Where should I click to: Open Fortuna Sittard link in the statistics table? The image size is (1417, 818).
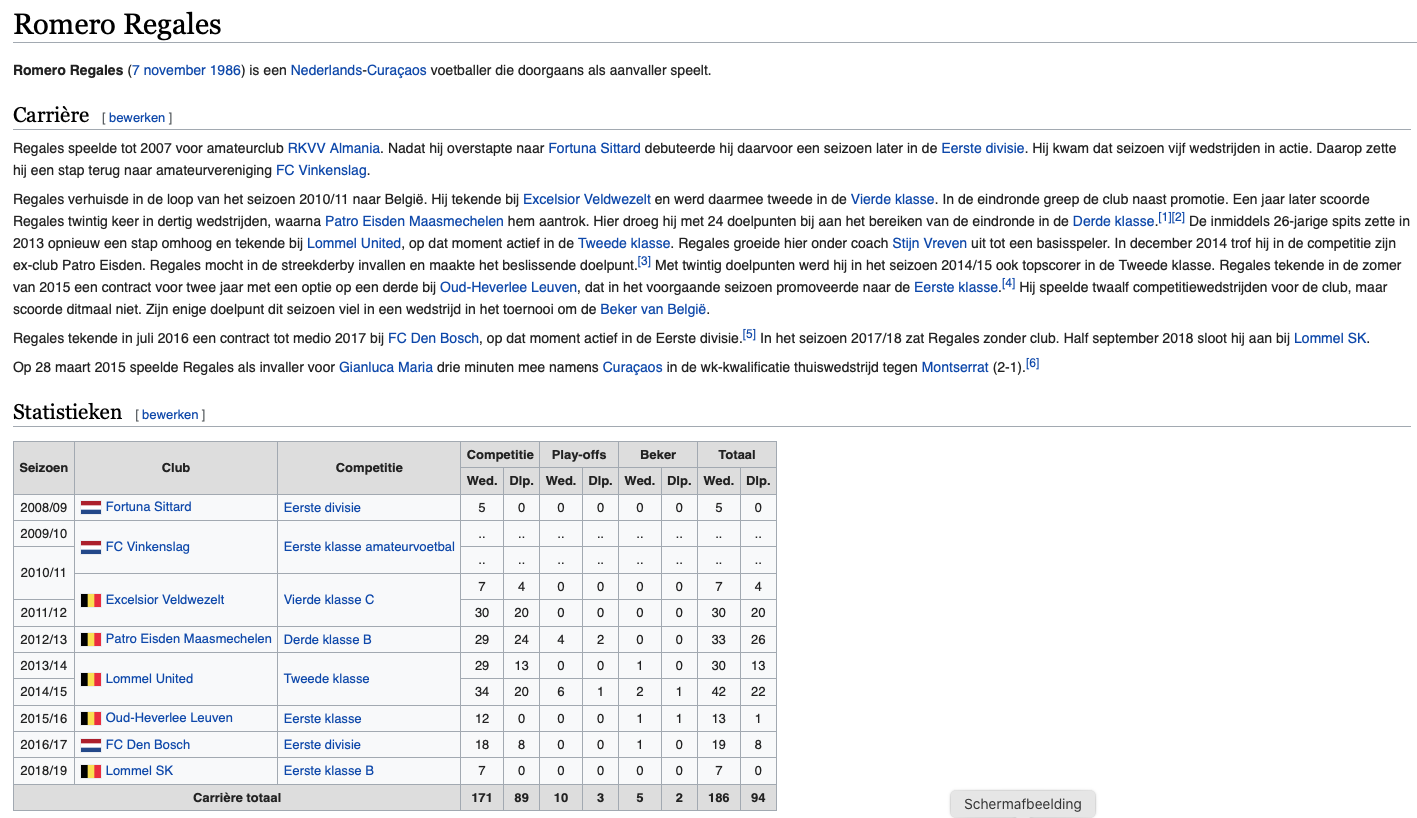pos(148,507)
